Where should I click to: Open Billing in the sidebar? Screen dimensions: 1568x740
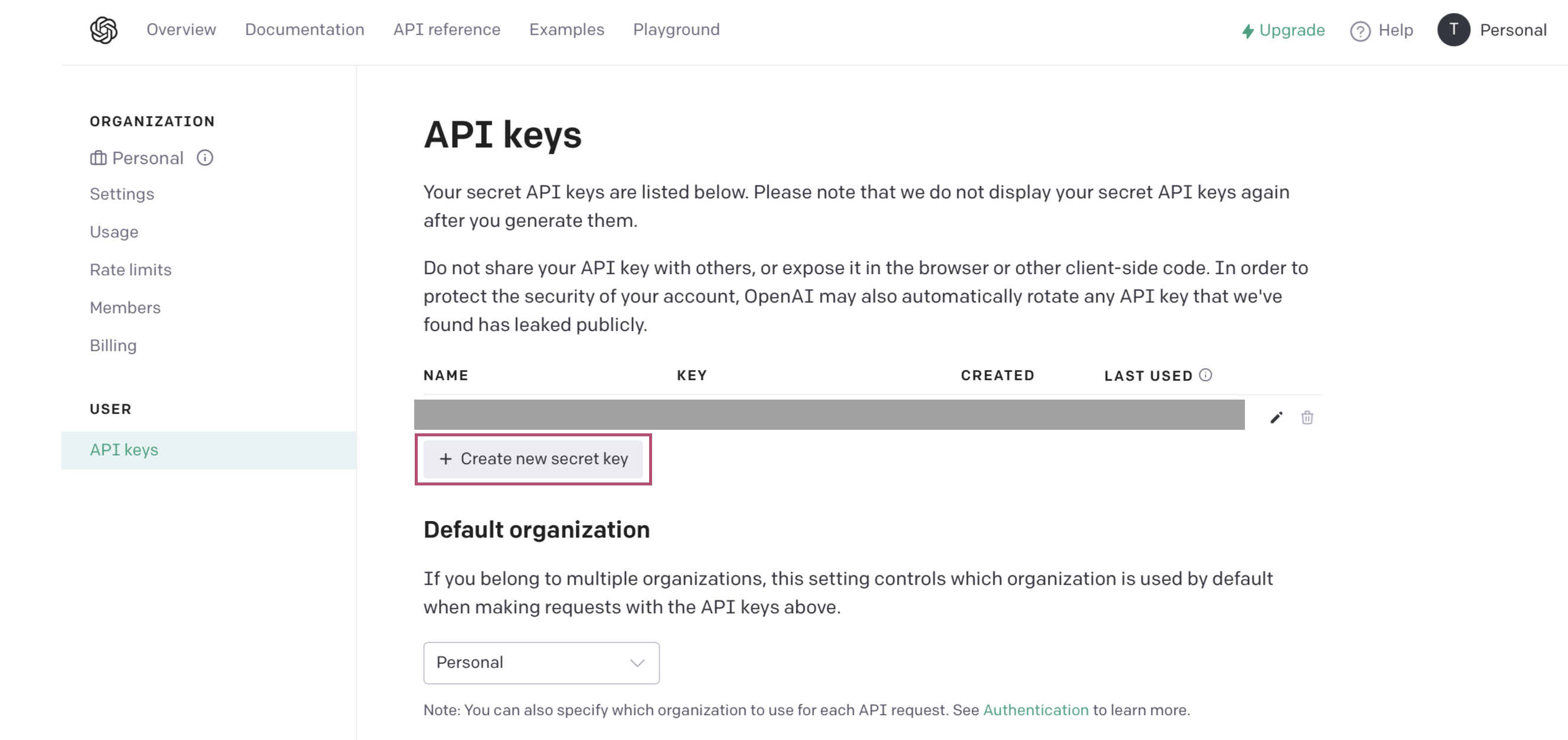[113, 345]
